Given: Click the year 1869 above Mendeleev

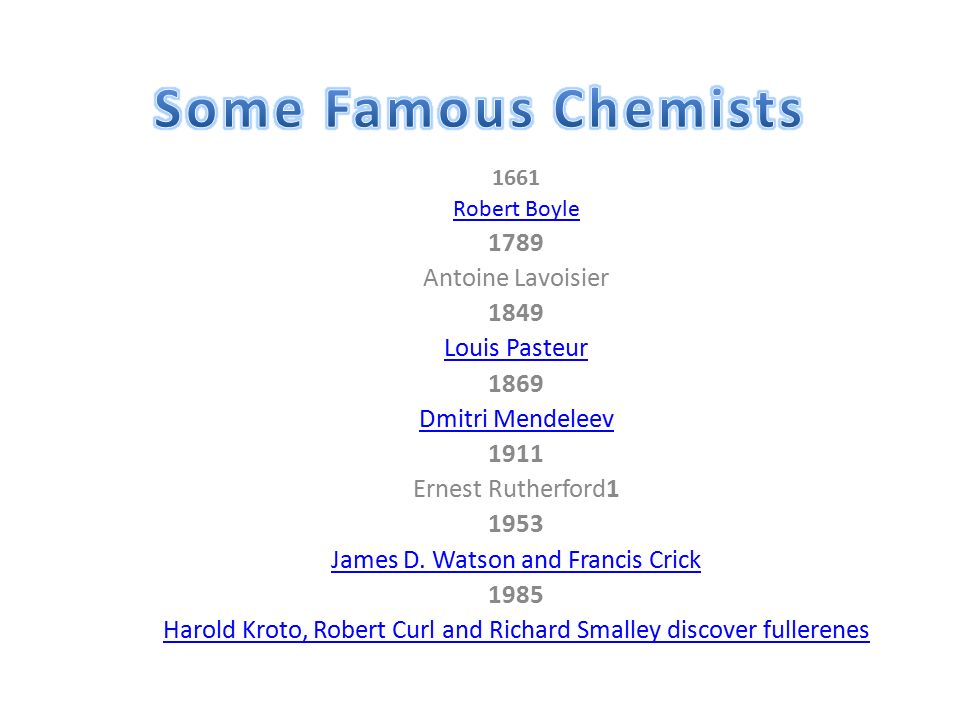Looking at the screenshot, I should [516, 384].
